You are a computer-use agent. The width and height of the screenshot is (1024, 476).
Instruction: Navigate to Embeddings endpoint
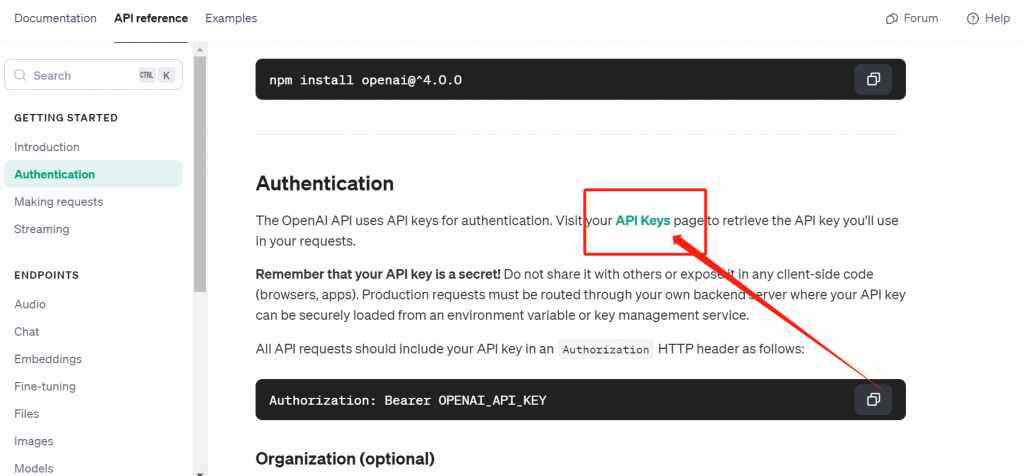coord(48,359)
